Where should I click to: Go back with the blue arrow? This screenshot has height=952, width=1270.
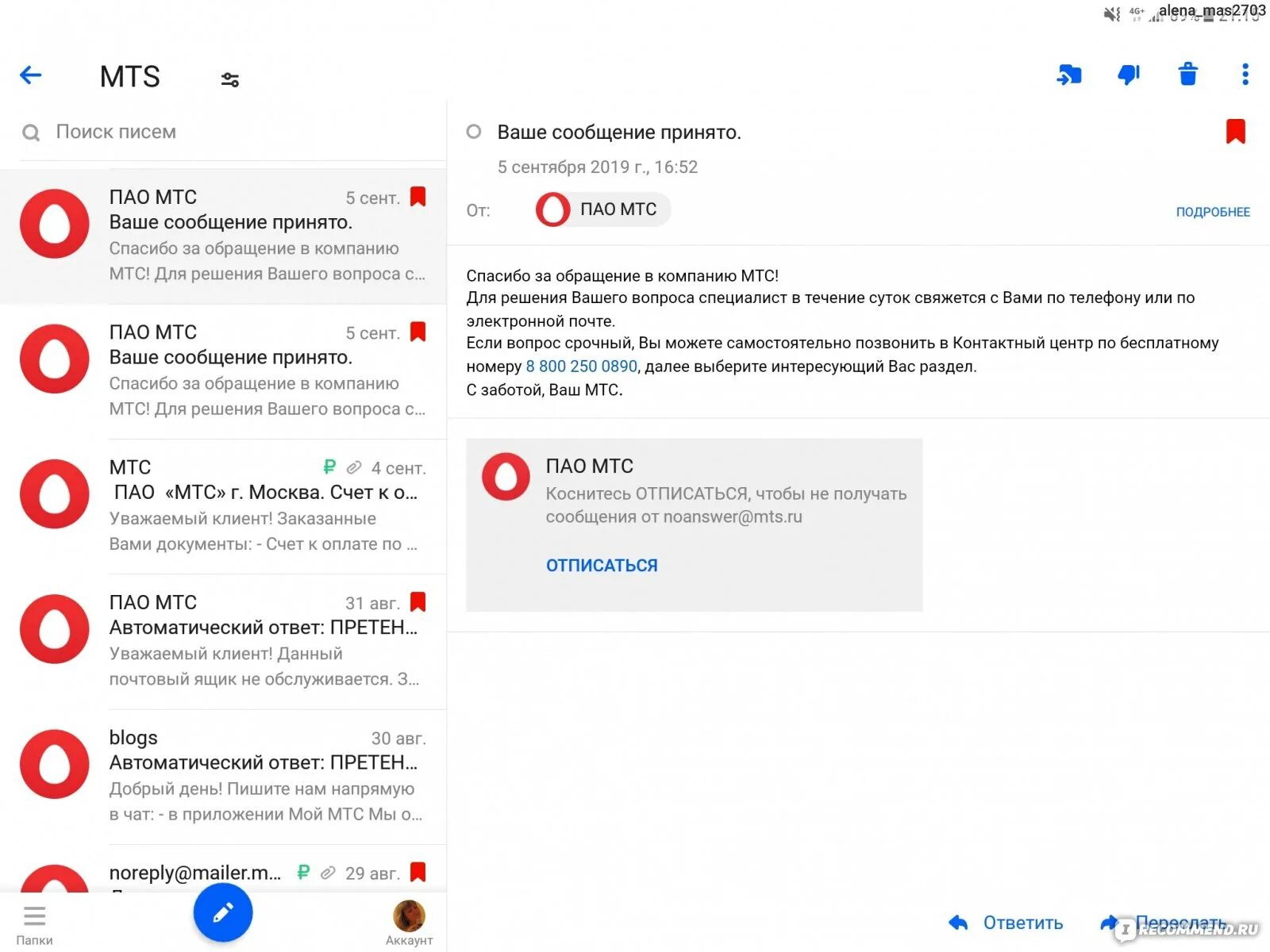click(30, 75)
